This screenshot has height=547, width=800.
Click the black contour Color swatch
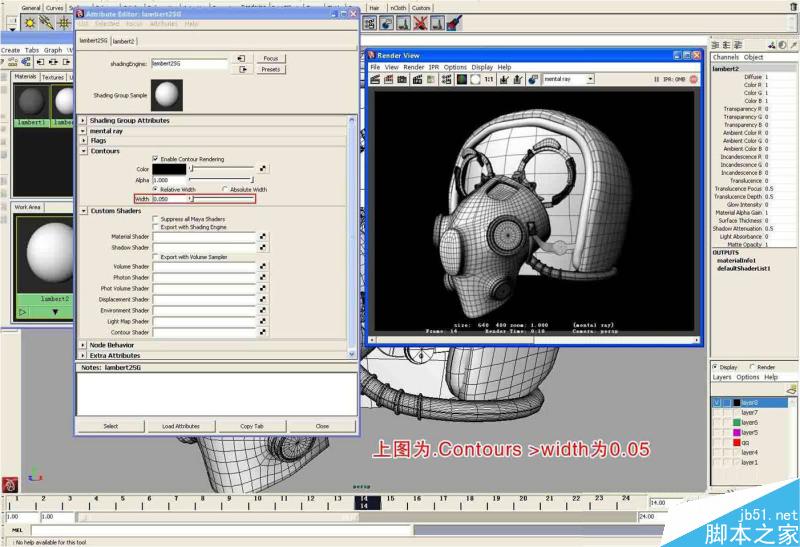point(169,169)
